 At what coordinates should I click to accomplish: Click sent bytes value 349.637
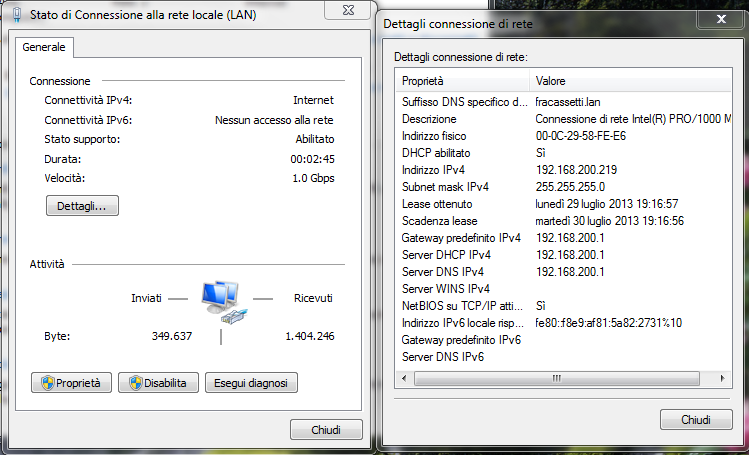(x=172, y=336)
